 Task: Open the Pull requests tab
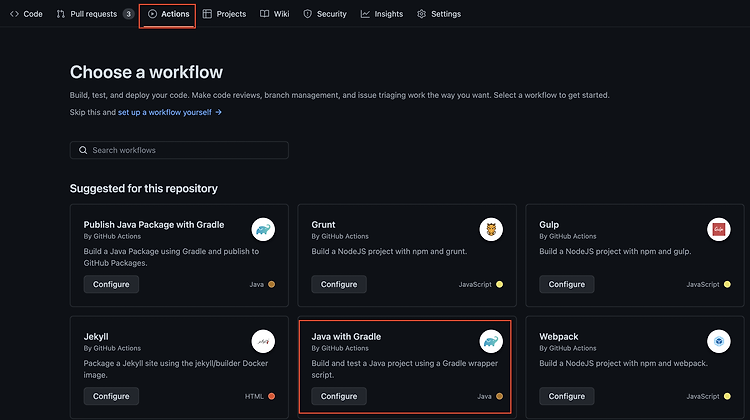[95, 14]
